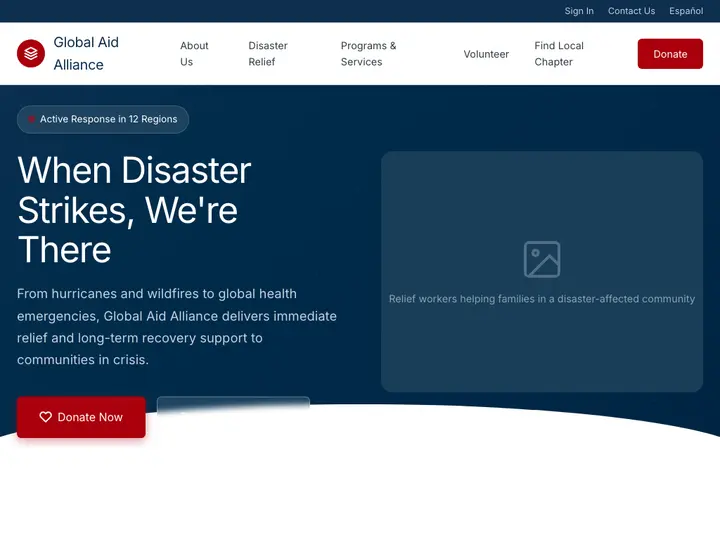Open the Sign In link
The height and width of the screenshot is (540, 720).
tap(579, 11)
